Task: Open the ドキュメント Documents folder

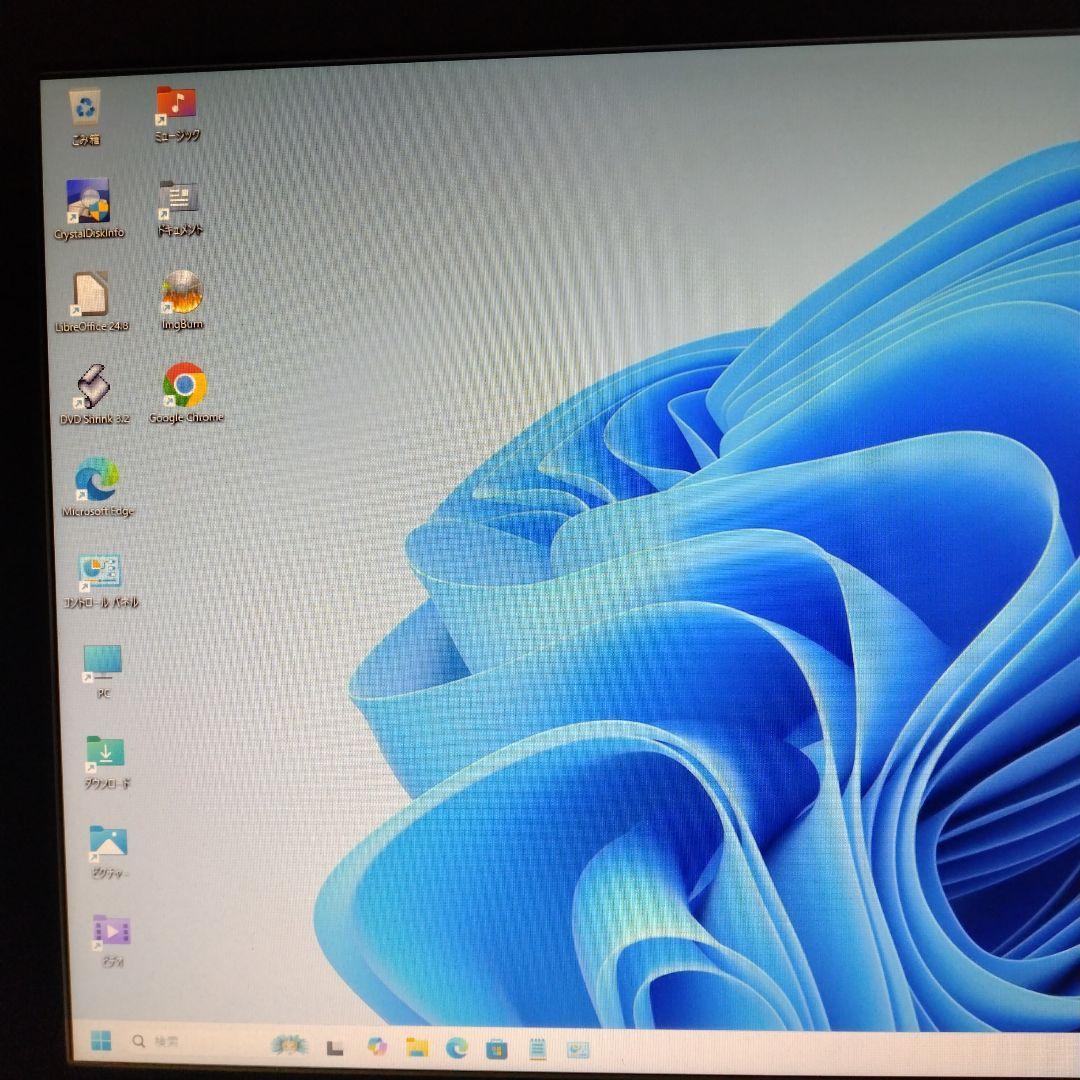Action: (180, 197)
